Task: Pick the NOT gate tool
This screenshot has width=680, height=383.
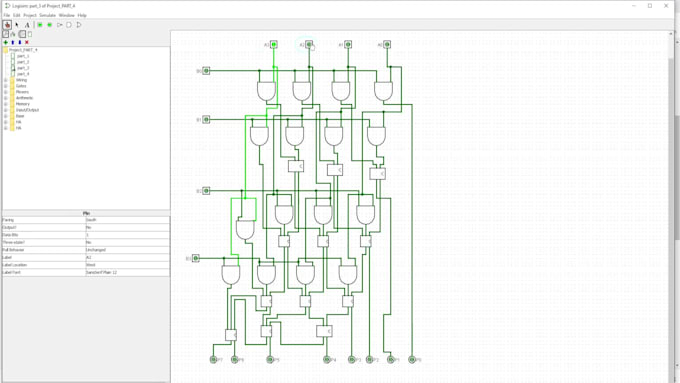Action: pos(59,25)
